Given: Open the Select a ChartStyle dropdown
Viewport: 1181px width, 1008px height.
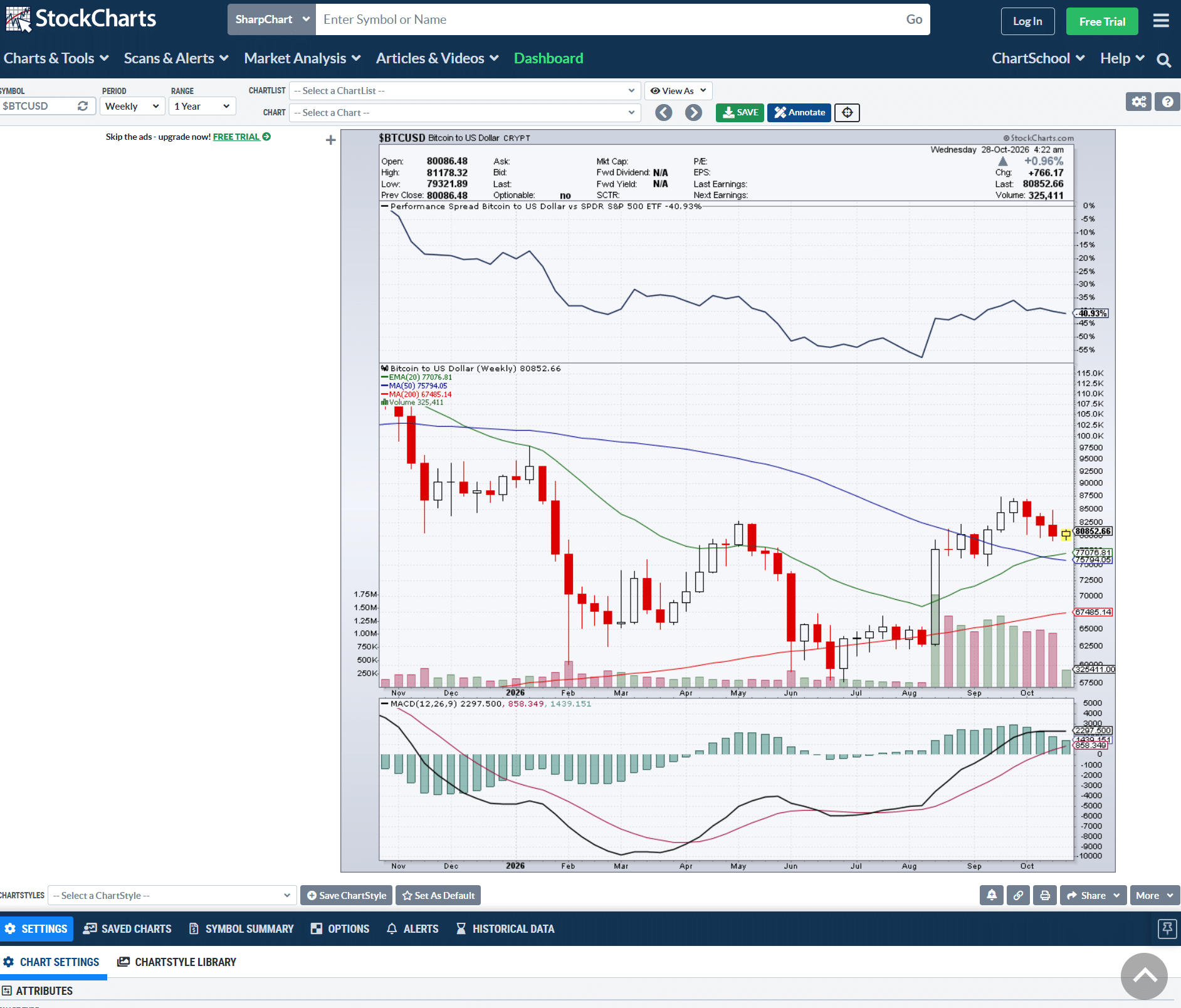Looking at the screenshot, I should pyautogui.click(x=172, y=895).
